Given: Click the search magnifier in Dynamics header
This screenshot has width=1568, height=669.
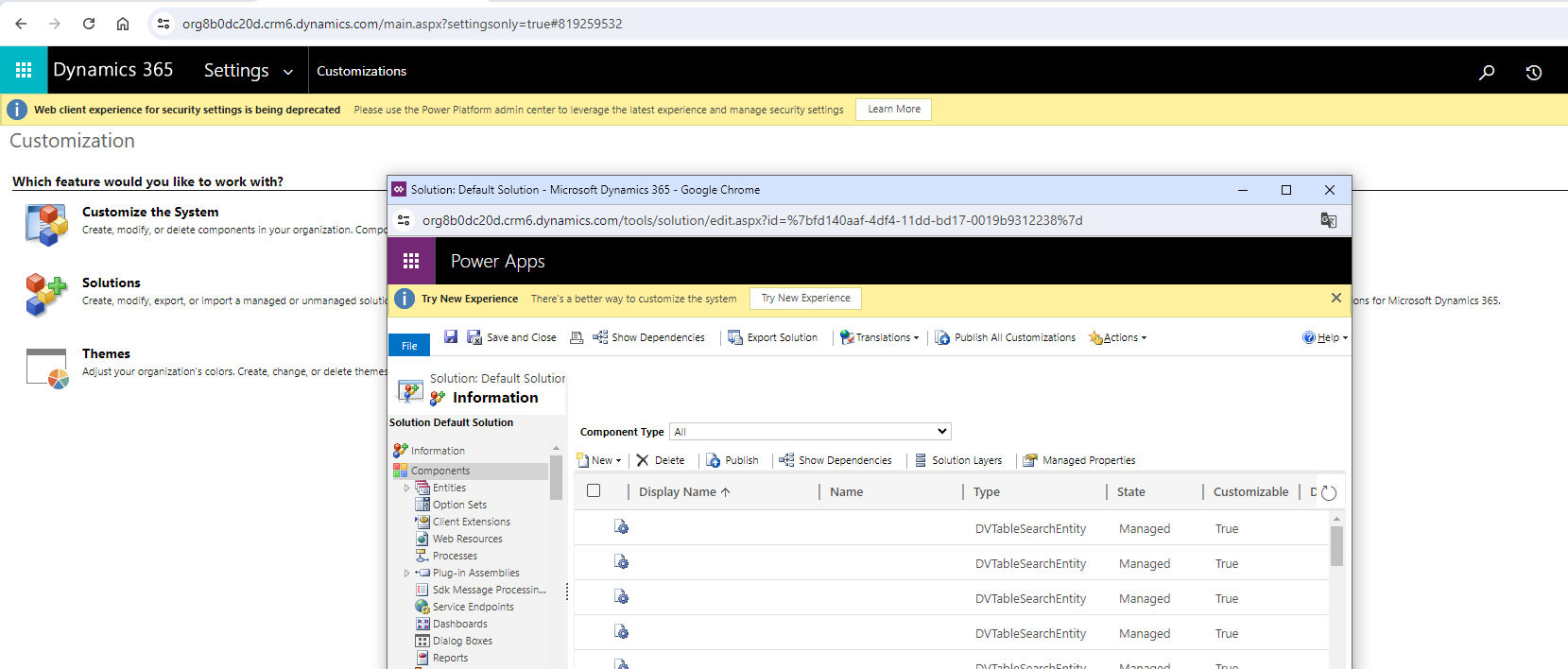Looking at the screenshot, I should 1487,72.
